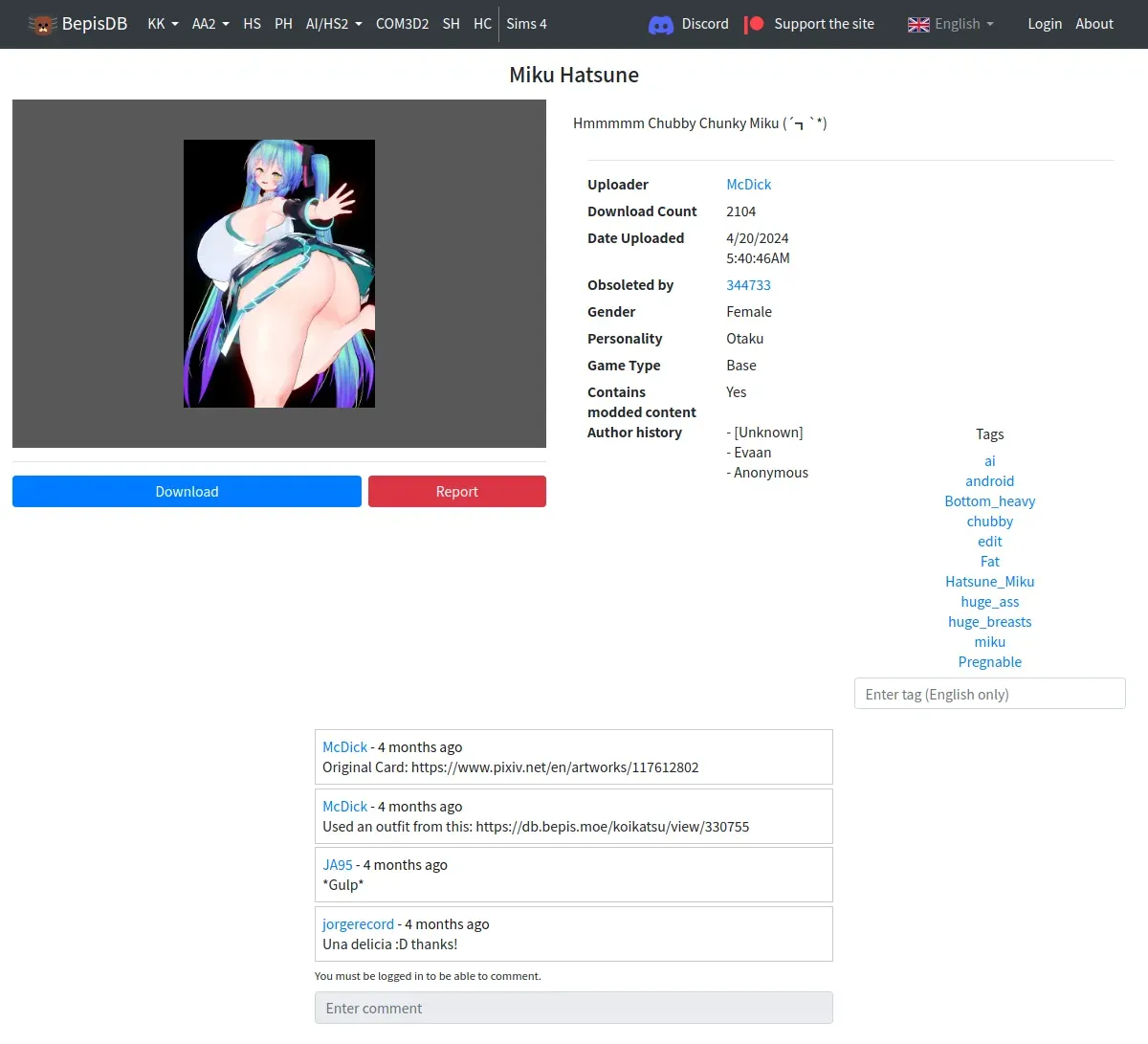1148x1044 pixels.
Task: Click the date uploaded value 4/20/2024
Action: click(x=758, y=238)
